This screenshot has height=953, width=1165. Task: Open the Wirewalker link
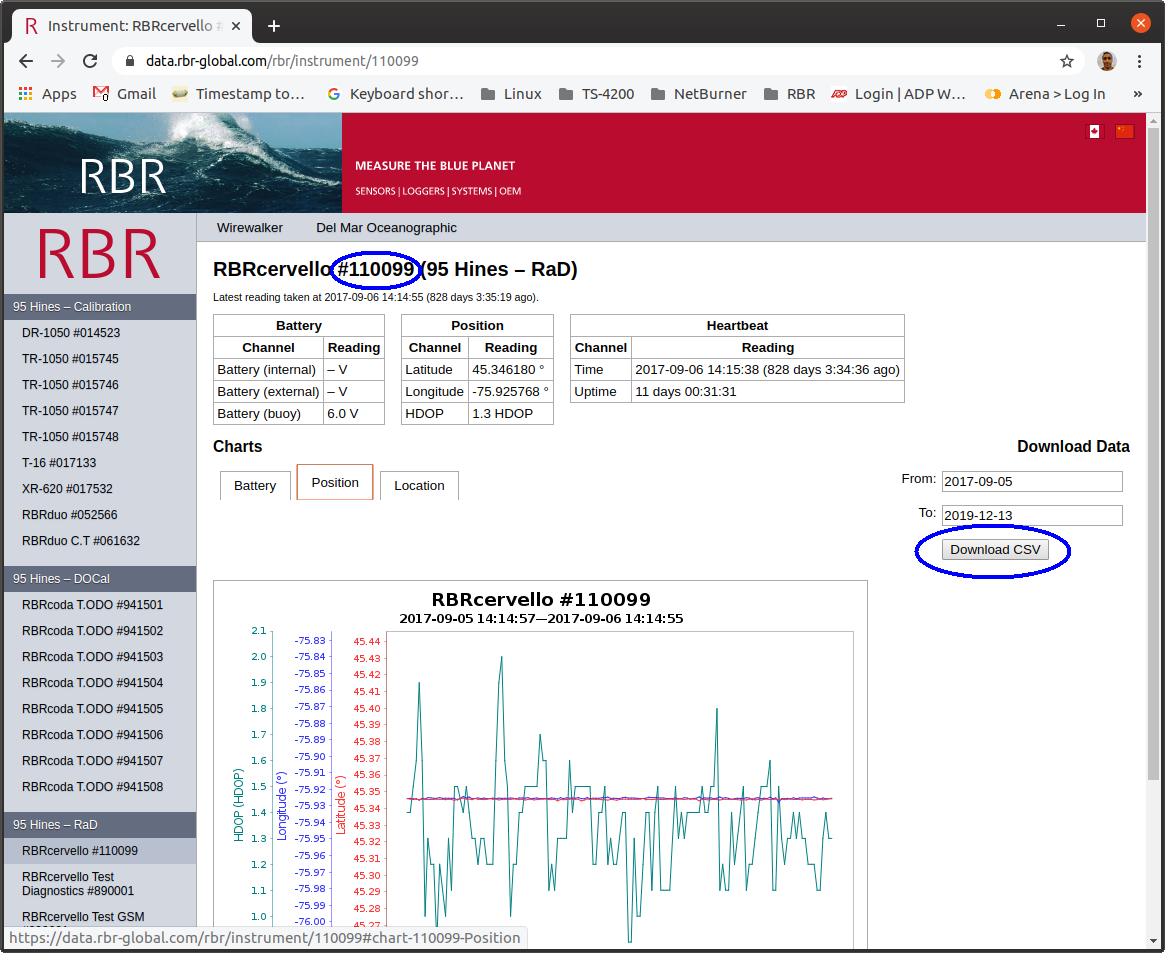pos(250,228)
